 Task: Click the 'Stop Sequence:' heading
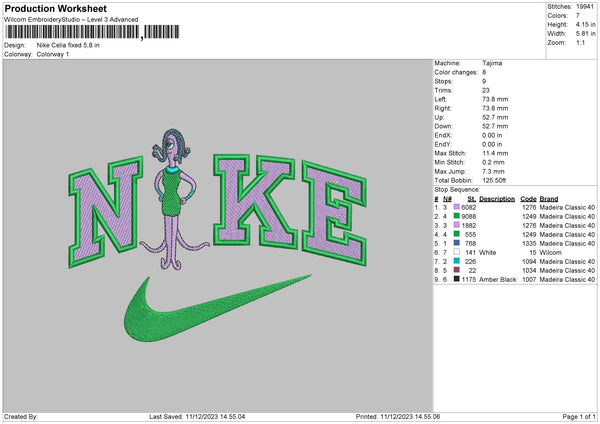(x=457, y=189)
